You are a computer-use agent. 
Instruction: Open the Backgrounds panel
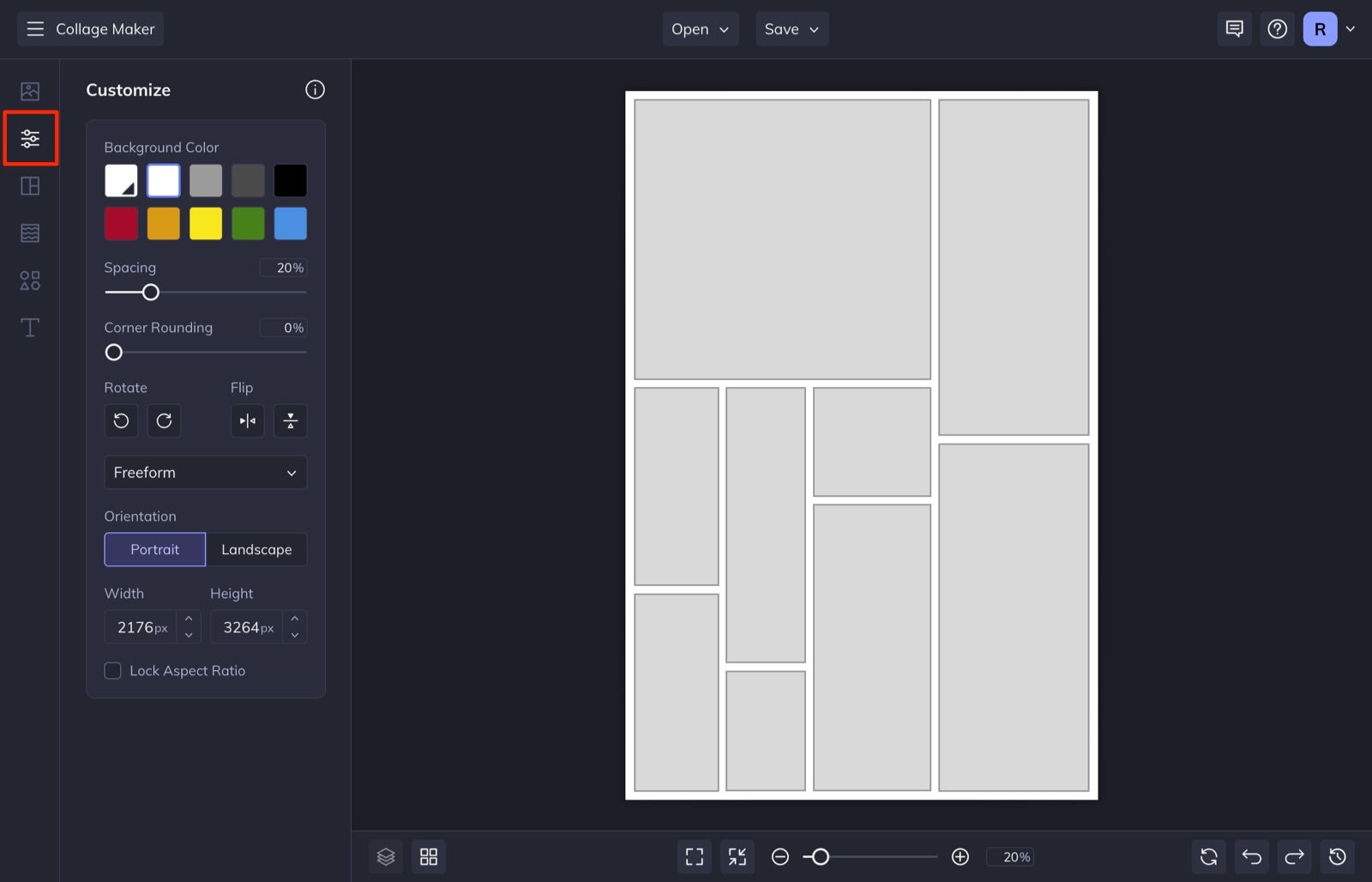(30, 232)
